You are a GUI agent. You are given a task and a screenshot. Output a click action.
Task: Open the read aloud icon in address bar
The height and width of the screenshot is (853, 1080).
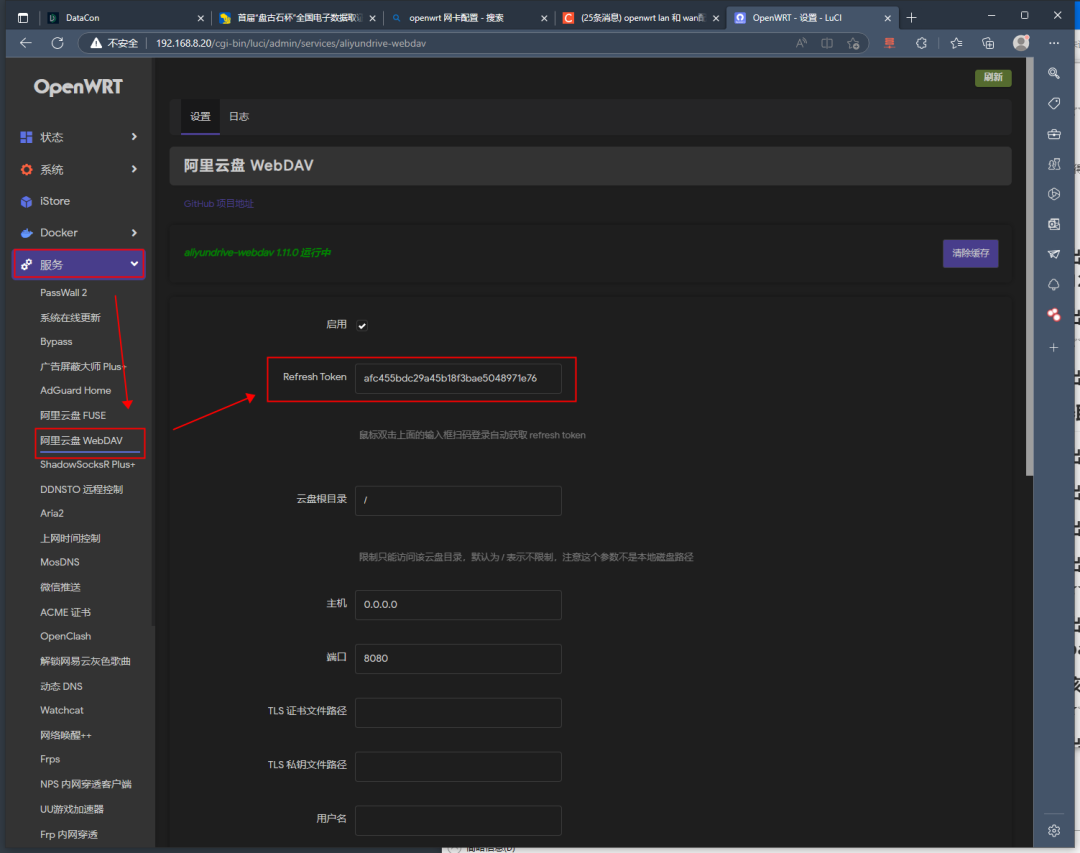[x=801, y=43]
